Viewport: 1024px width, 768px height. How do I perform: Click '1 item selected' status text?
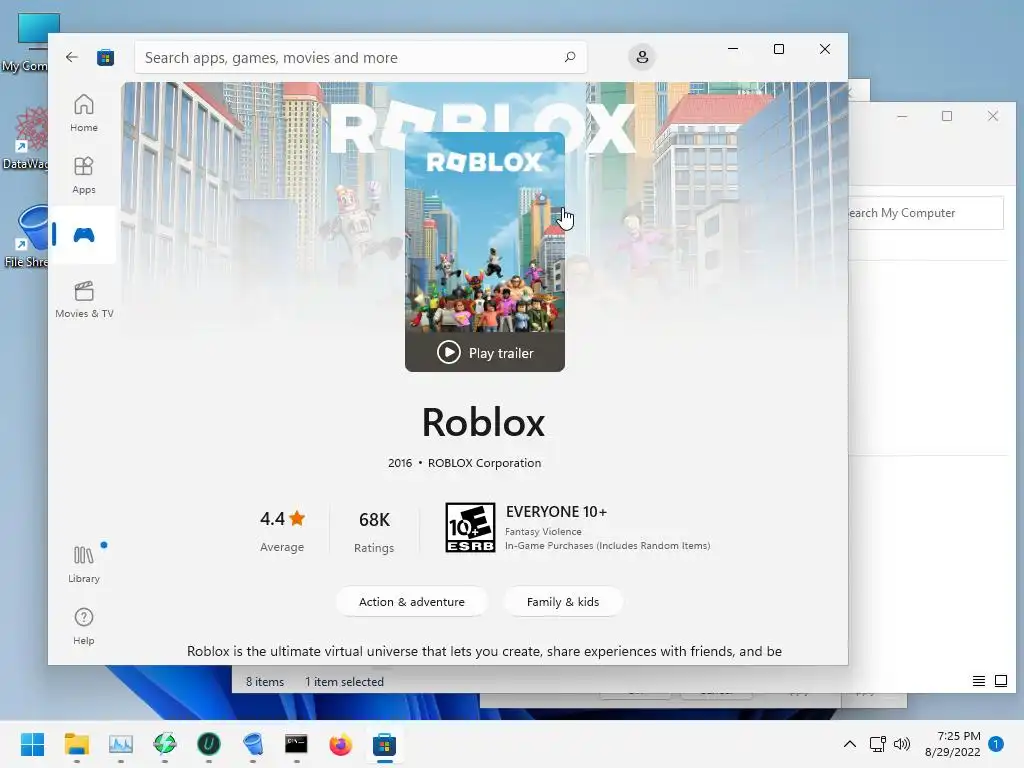[344, 682]
